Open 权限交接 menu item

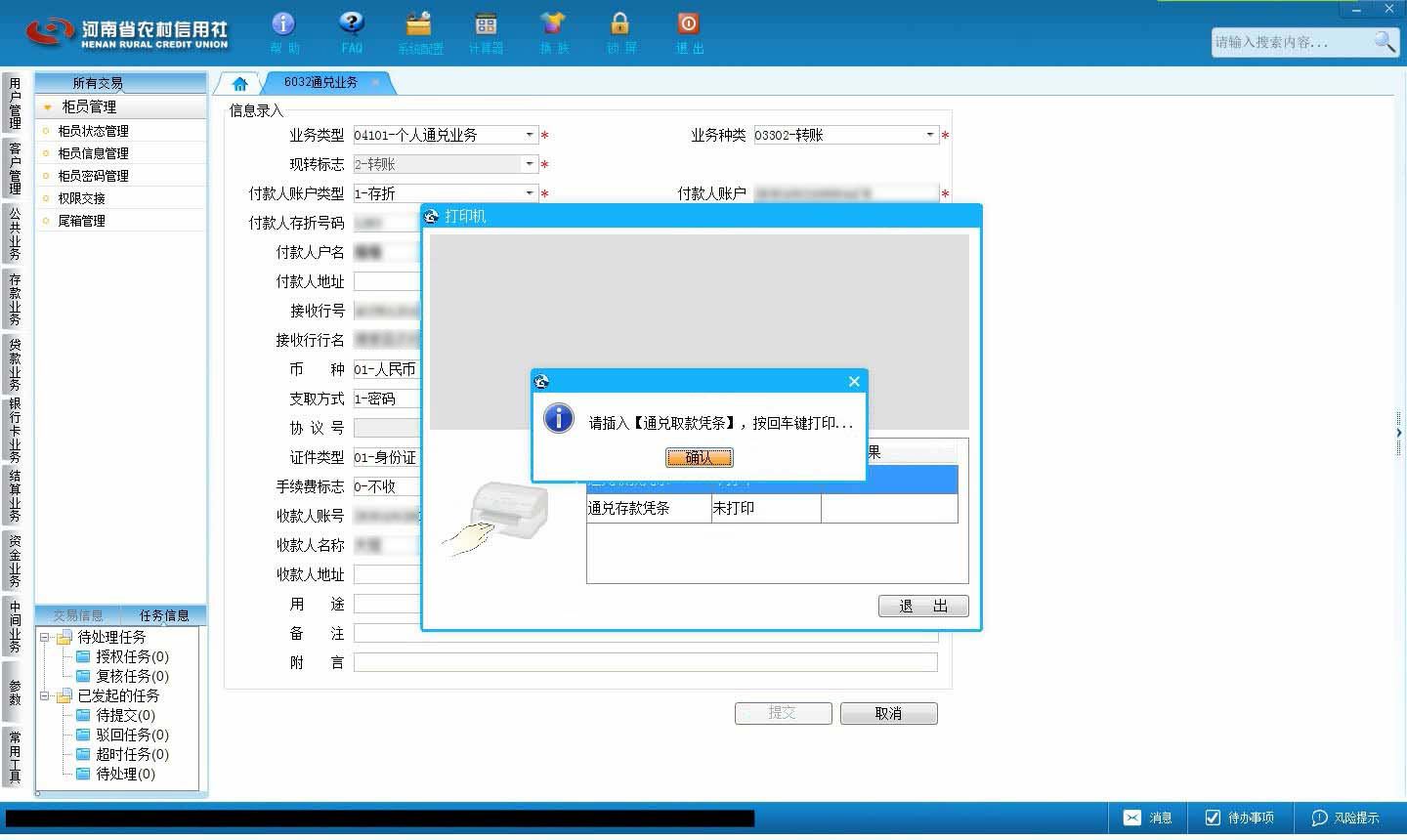(x=81, y=198)
